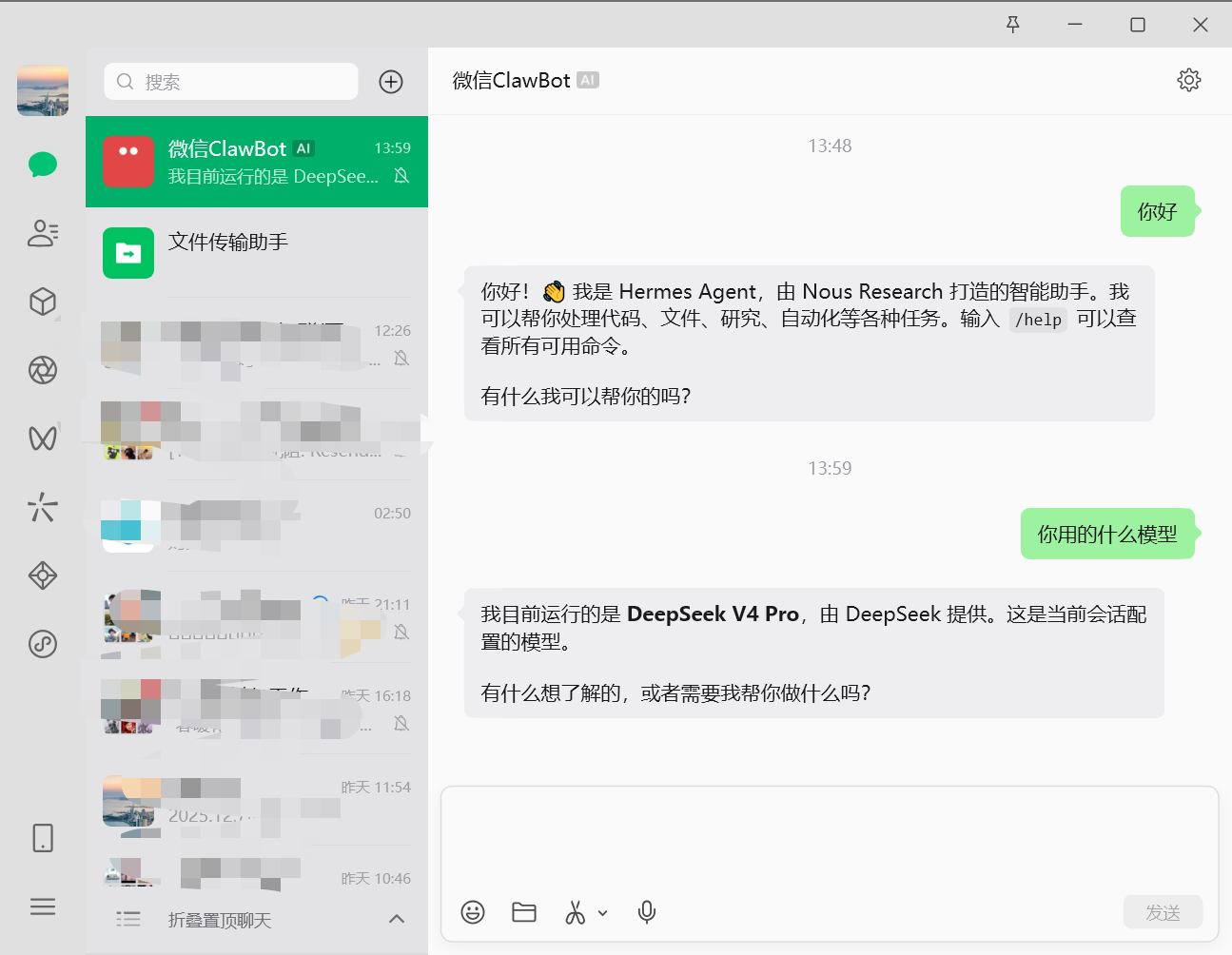Screen dimensions: 1232x955
Task: Open the emoji picker
Action: pos(473,912)
